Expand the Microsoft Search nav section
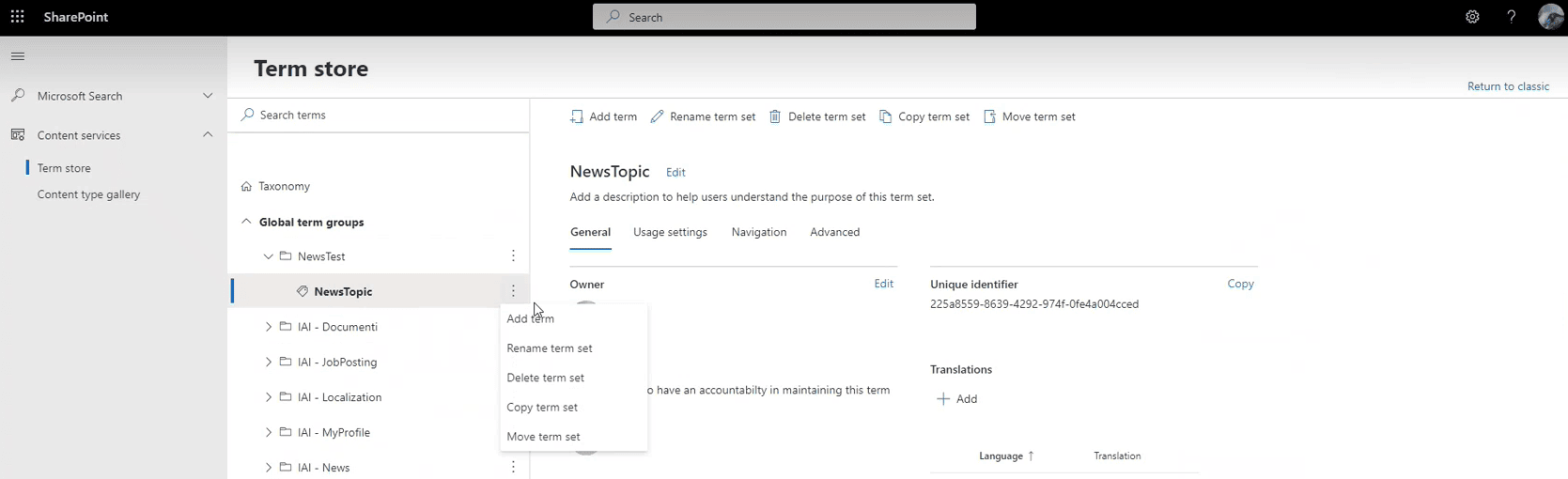The image size is (1568, 479). tap(208, 96)
